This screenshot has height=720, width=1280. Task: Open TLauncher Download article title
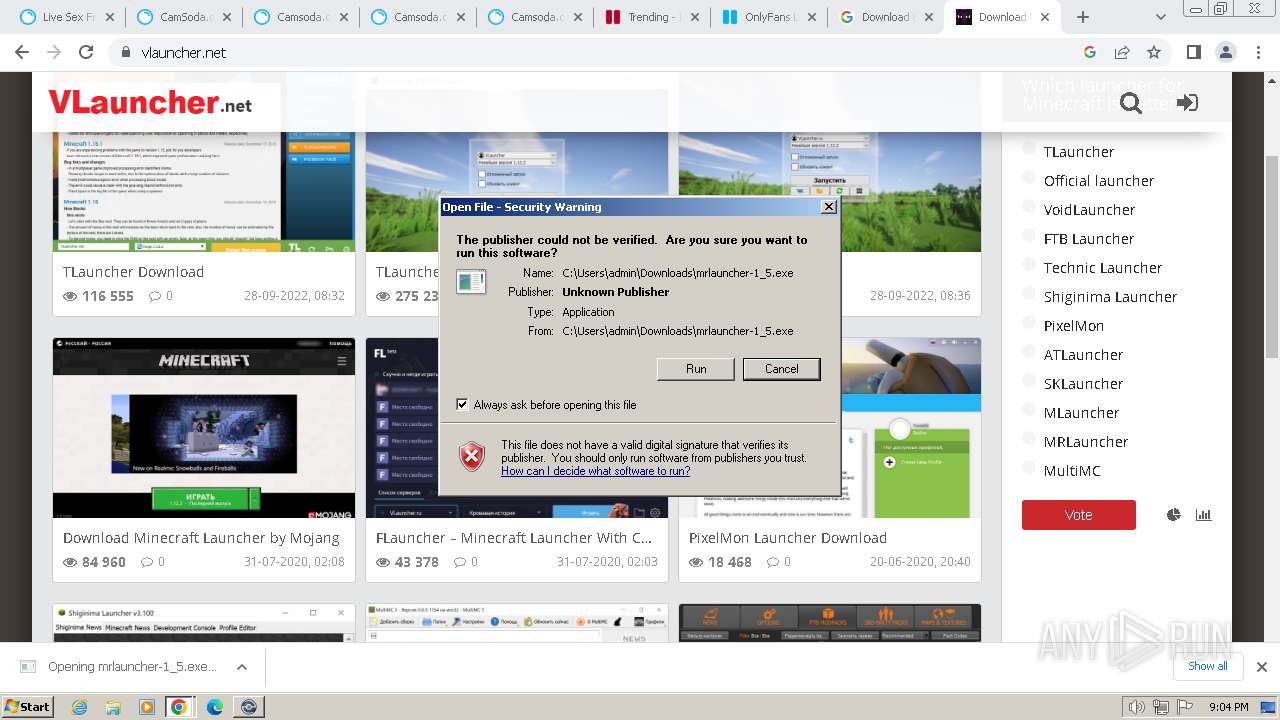(x=133, y=272)
